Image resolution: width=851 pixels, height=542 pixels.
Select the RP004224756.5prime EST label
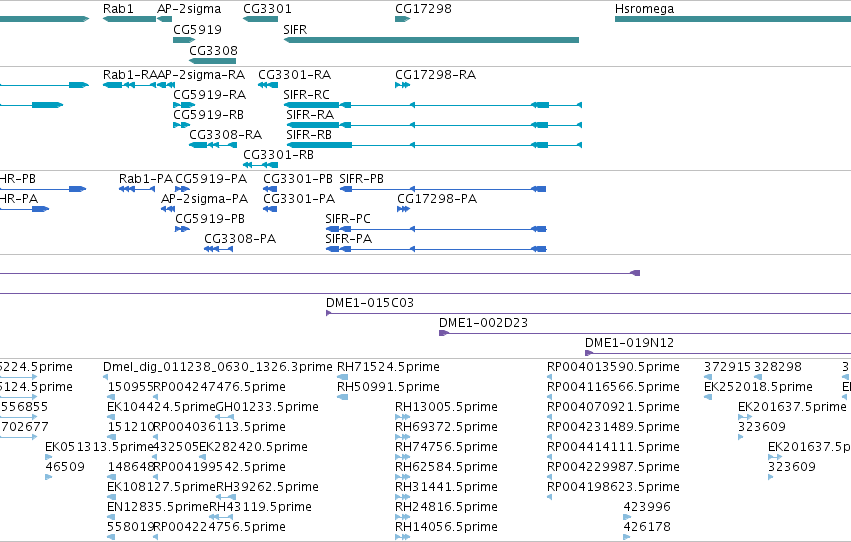point(219,527)
